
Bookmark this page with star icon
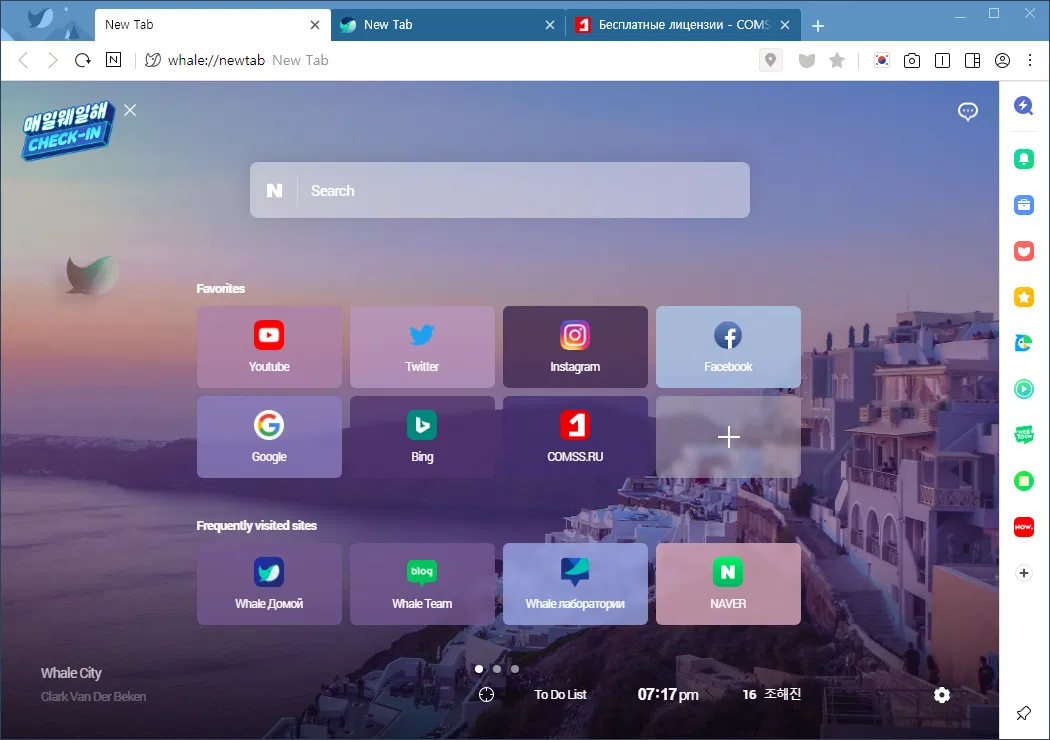[x=836, y=61]
